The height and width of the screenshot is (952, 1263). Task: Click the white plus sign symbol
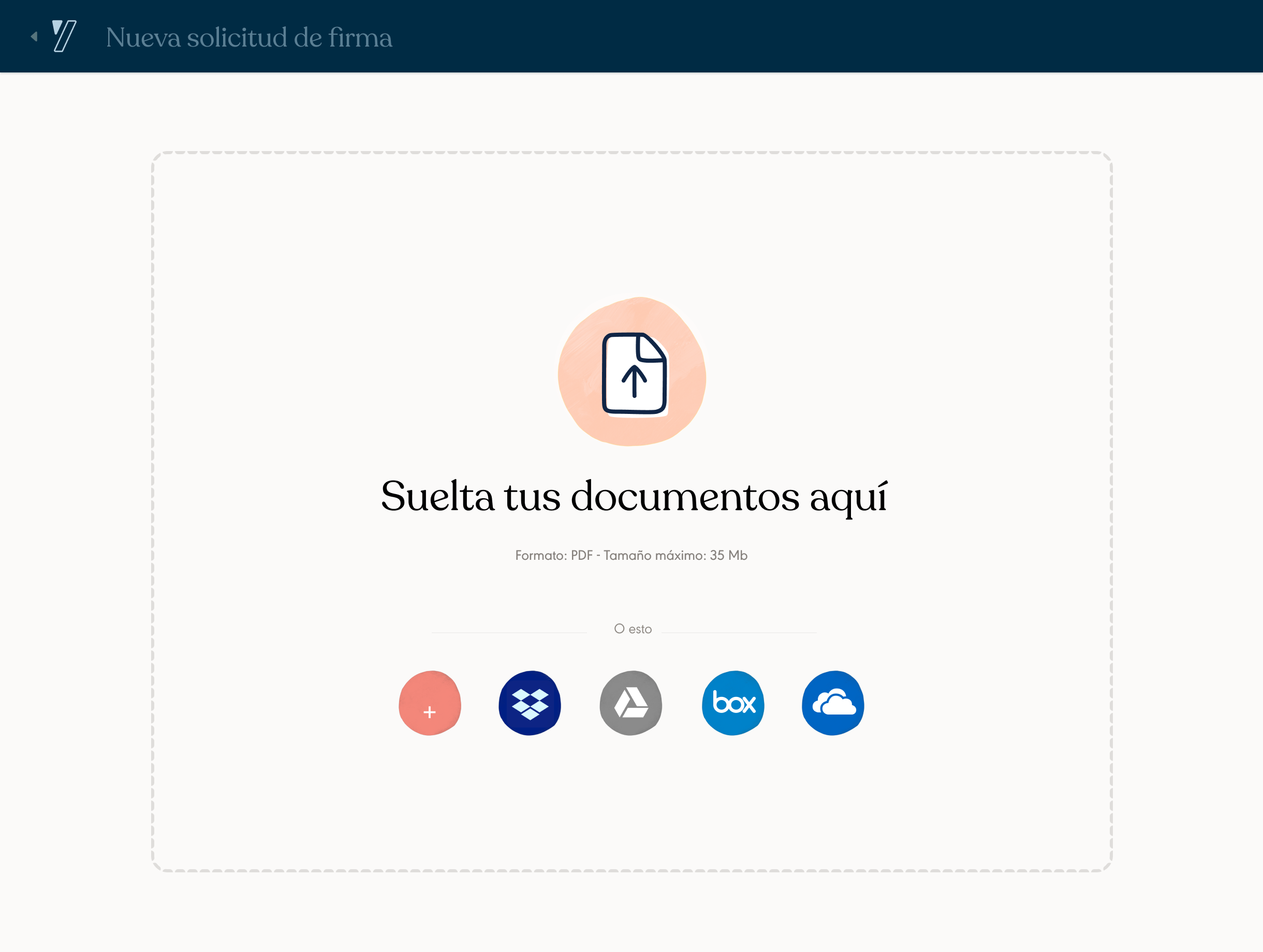point(430,712)
